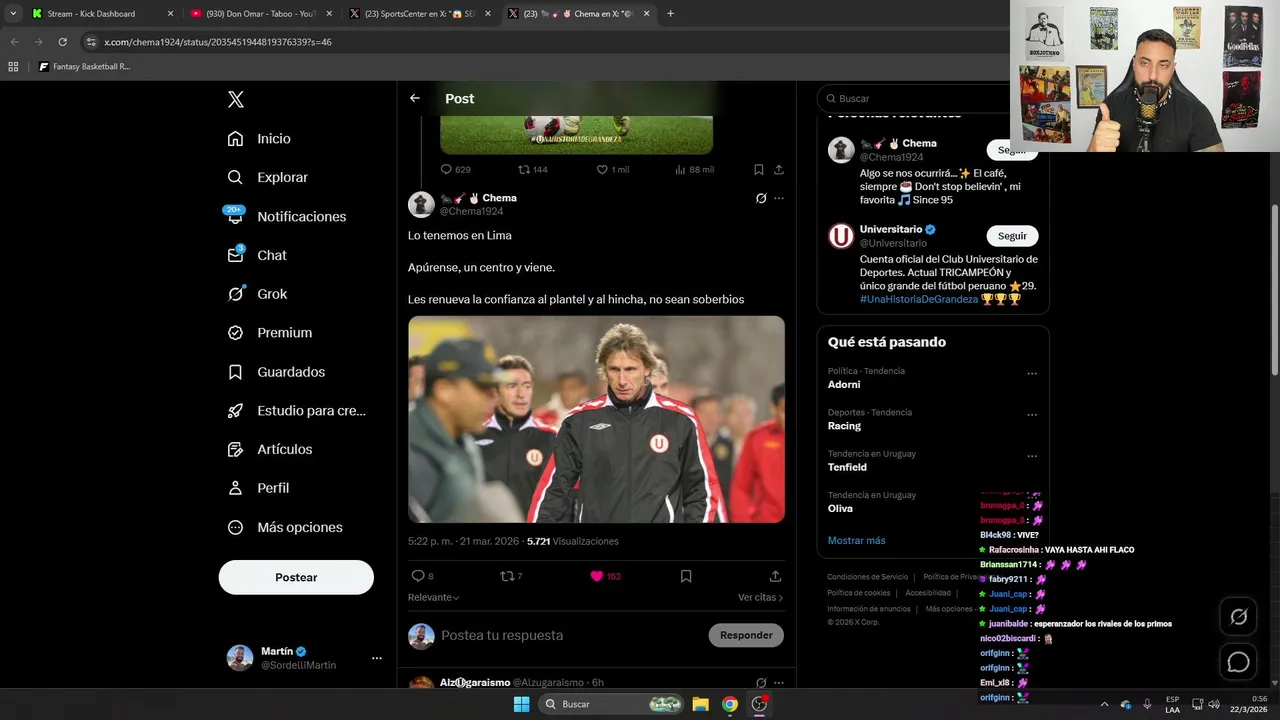Open File Explorer from taskbar
This screenshot has height=720, width=1280.
tap(701, 704)
